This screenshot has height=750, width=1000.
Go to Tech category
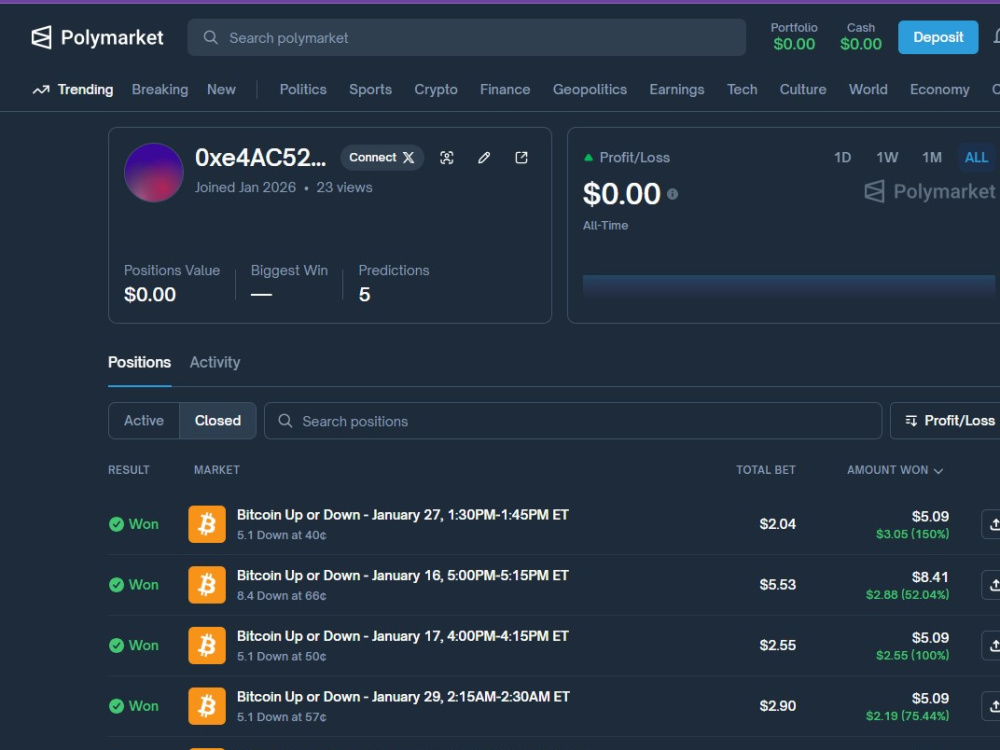742,90
